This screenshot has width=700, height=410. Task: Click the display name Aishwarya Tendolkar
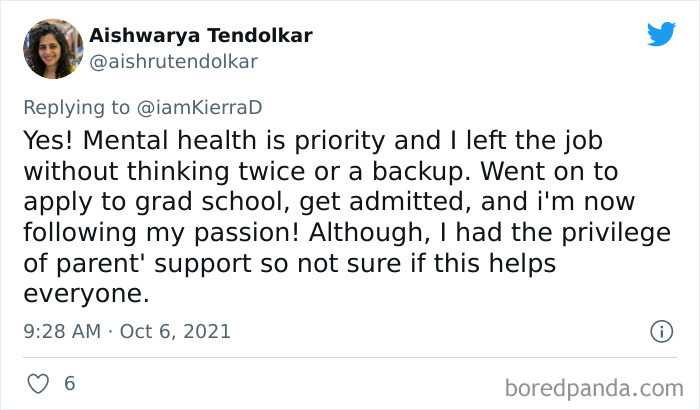click(201, 36)
